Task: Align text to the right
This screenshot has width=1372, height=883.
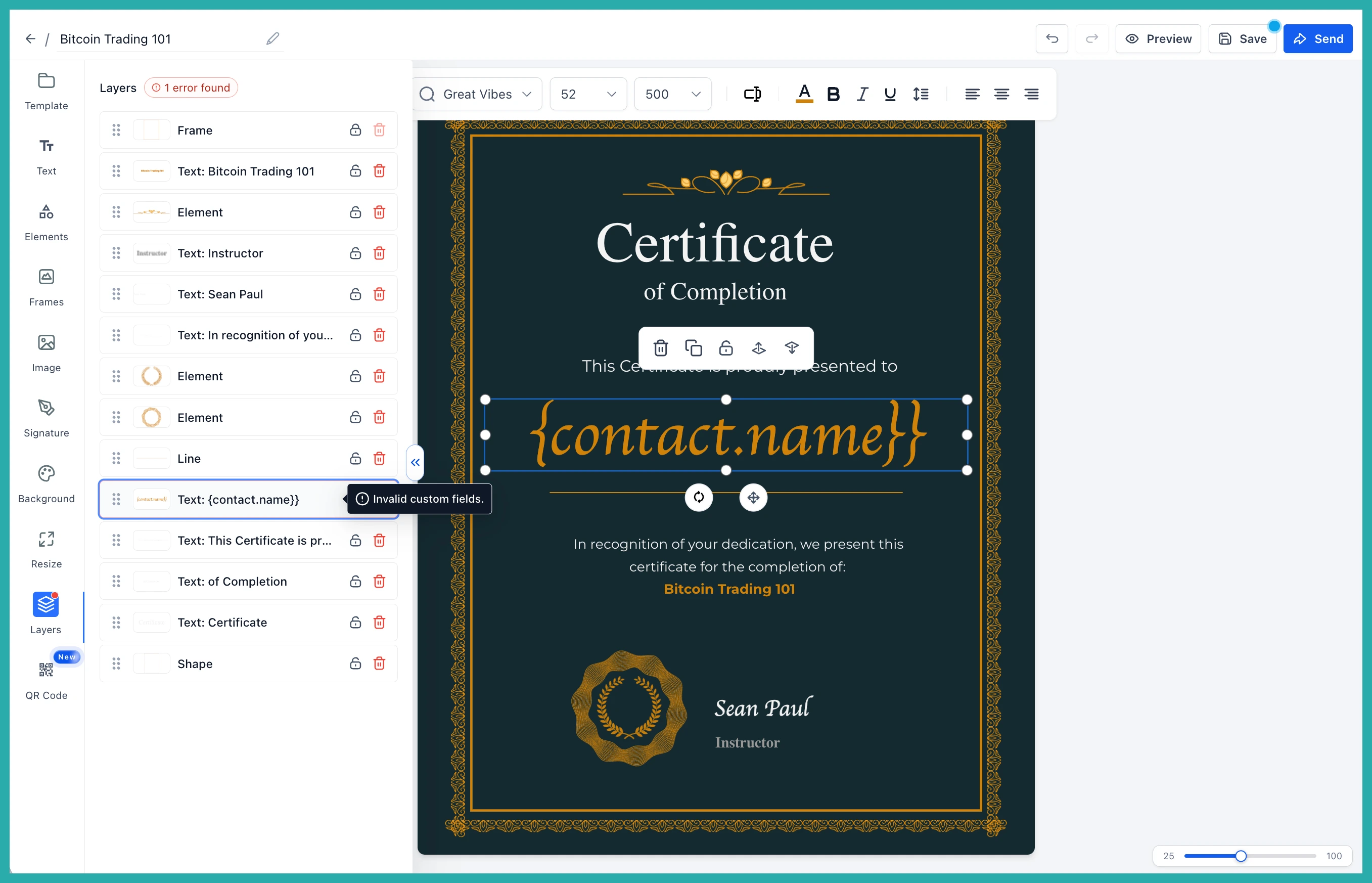Action: (x=1031, y=94)
